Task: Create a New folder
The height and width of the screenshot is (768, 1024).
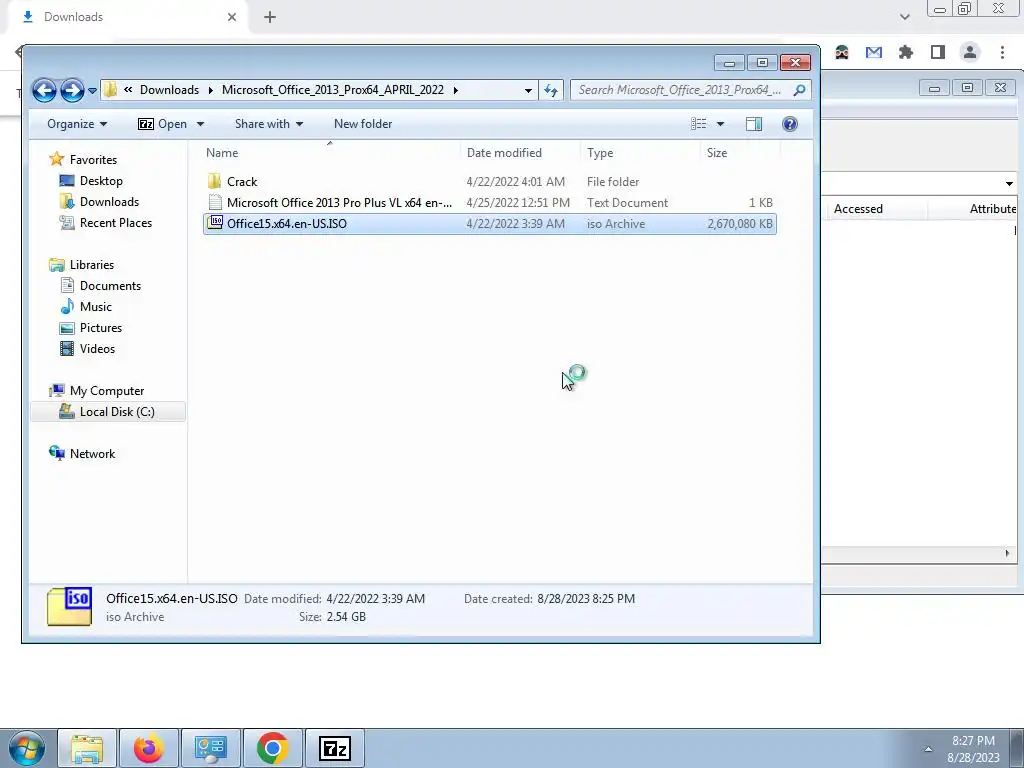Action: (362, 124)
